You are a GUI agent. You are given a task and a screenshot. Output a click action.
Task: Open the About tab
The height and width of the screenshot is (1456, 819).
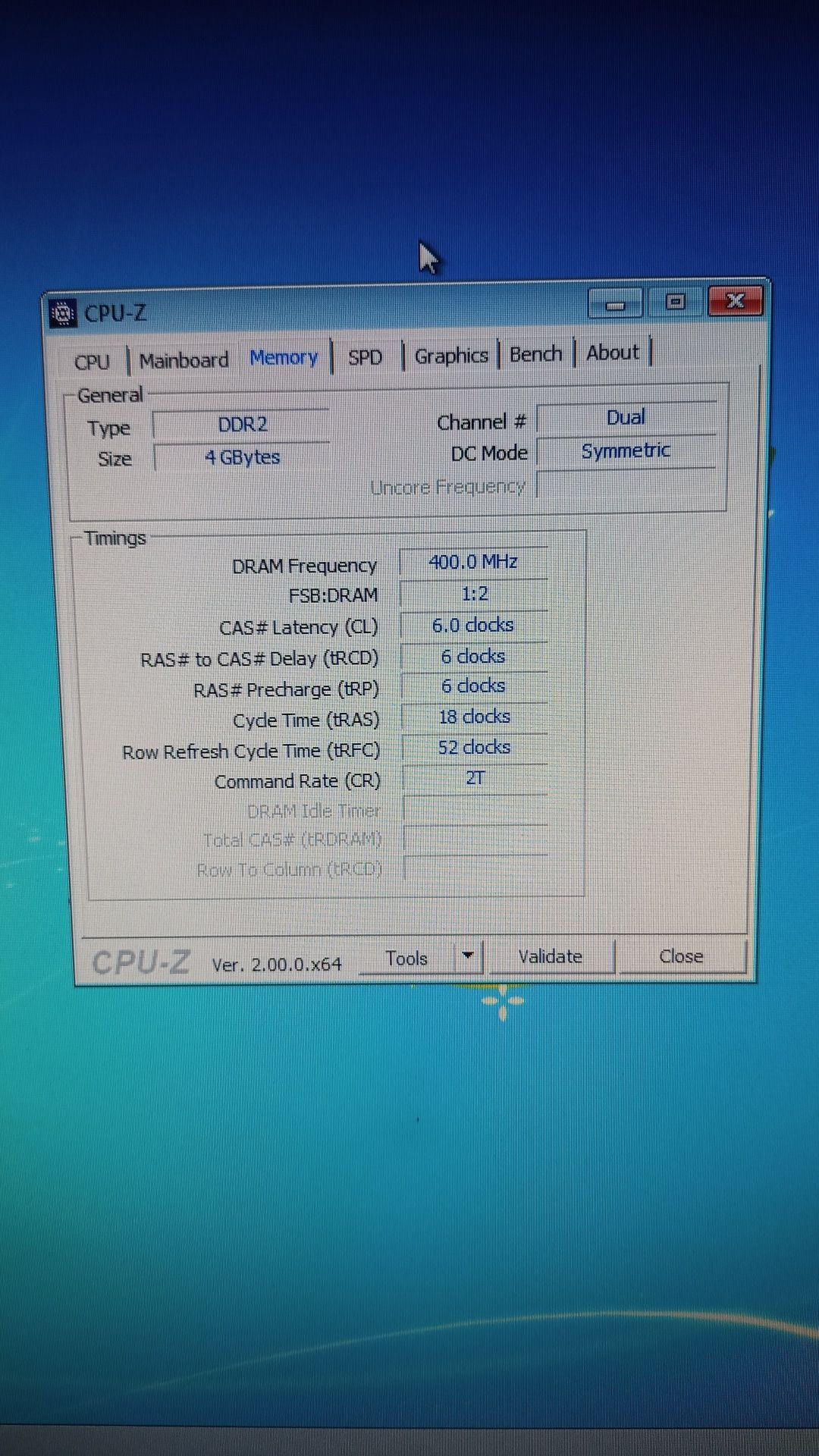point(613,352)
